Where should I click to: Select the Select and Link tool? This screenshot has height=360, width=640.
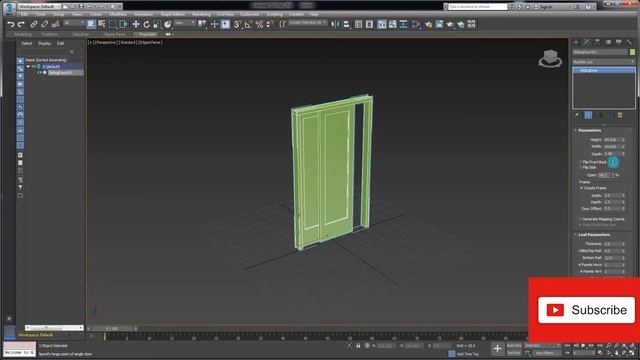click(x=34, y=24)
